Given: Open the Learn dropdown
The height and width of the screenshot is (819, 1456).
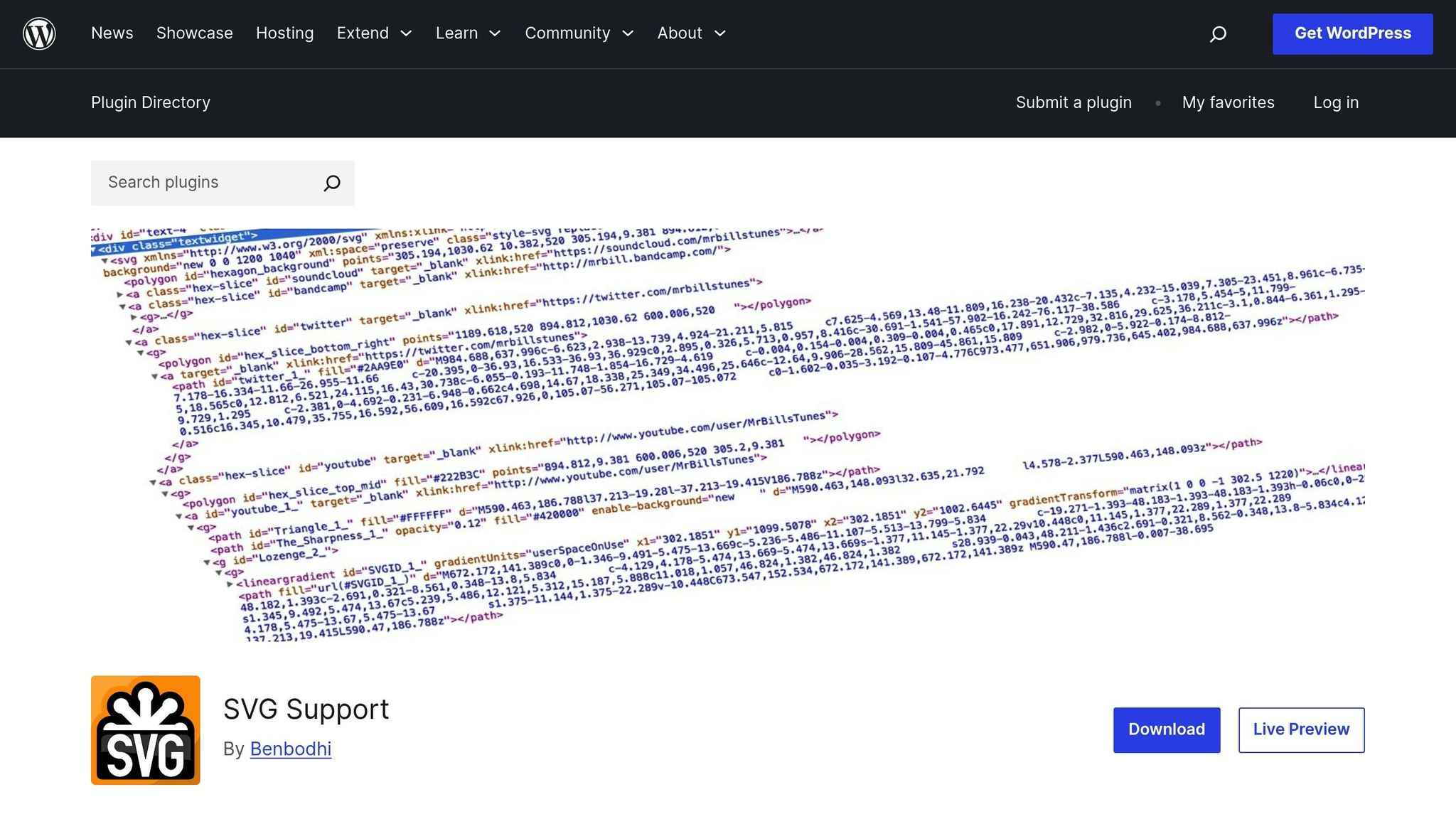Looking at the screenshot, I should tap(495, 33).
